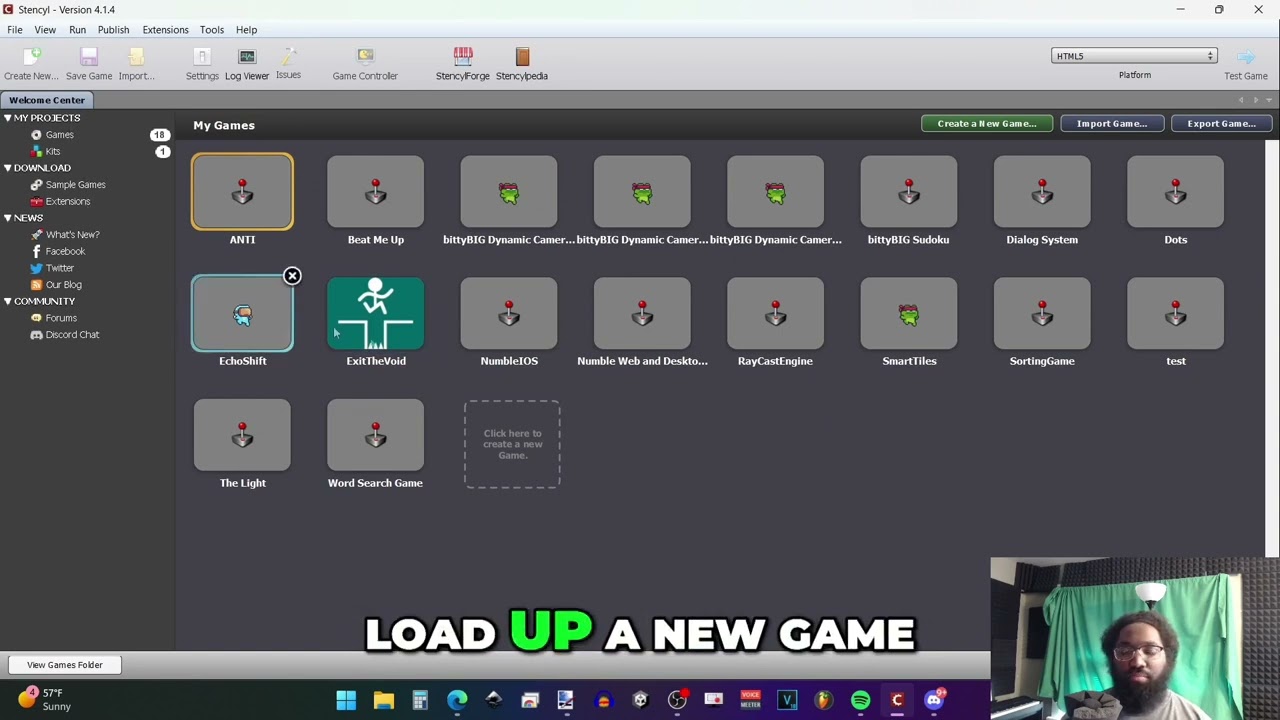1280x720 pixels.
Task: Open the Extensions menu
Action: coord(165,30)
